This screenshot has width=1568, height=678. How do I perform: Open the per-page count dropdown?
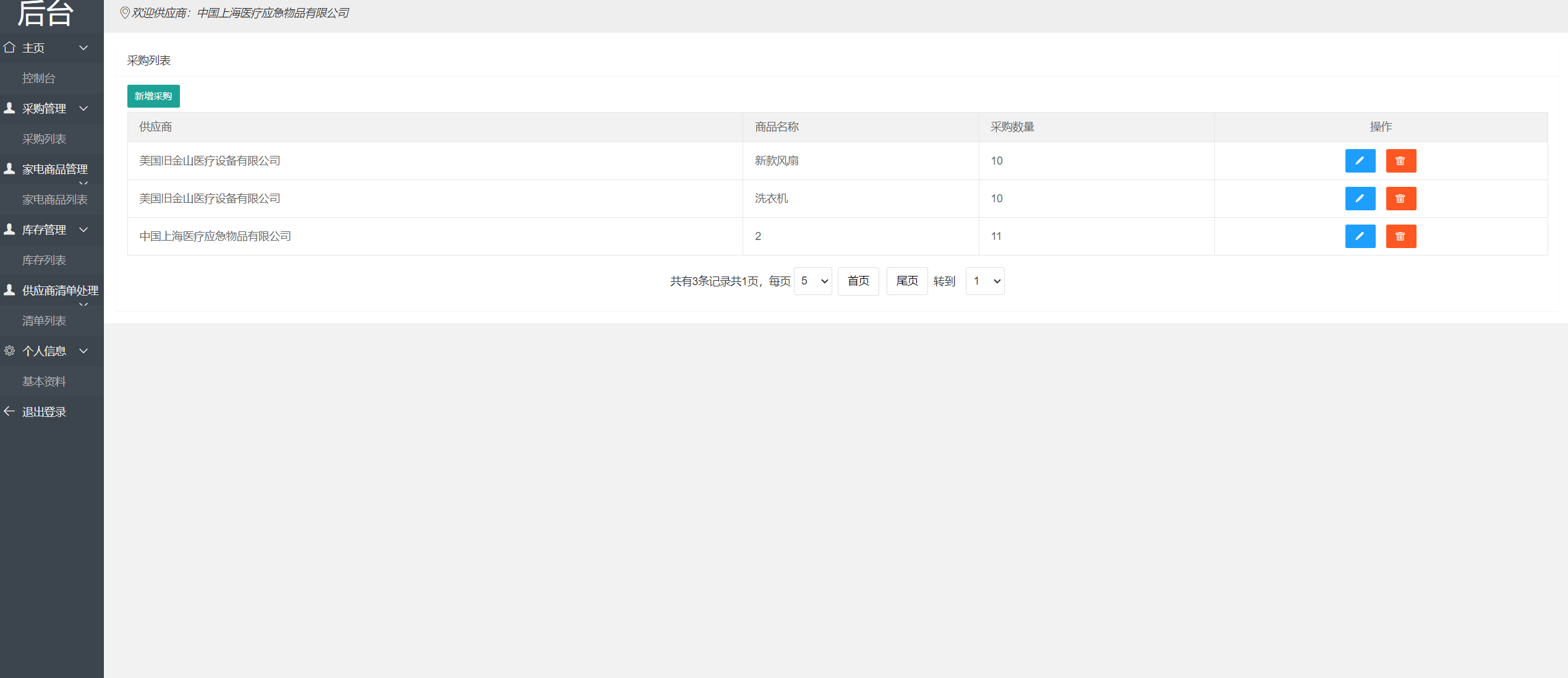coord(812,281)
